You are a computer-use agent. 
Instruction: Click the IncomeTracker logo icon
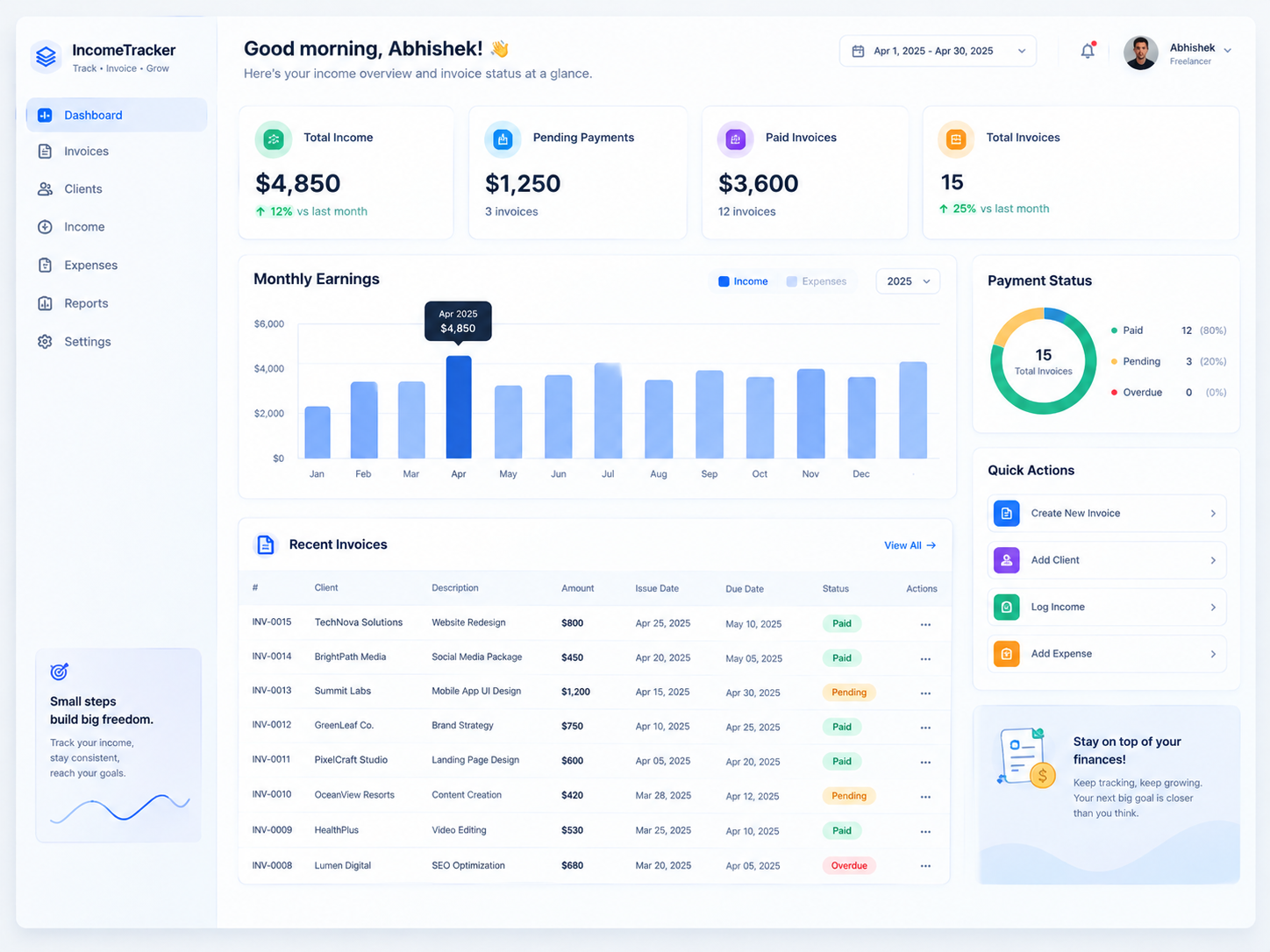click(x=46, y=57)
